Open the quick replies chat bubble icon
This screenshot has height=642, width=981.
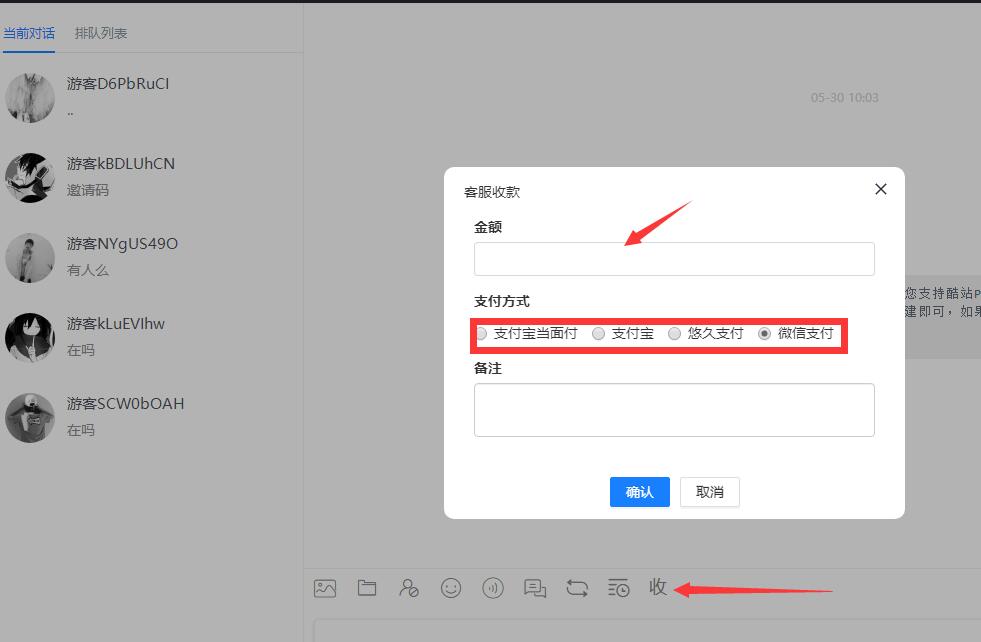[x=535, y=588]
